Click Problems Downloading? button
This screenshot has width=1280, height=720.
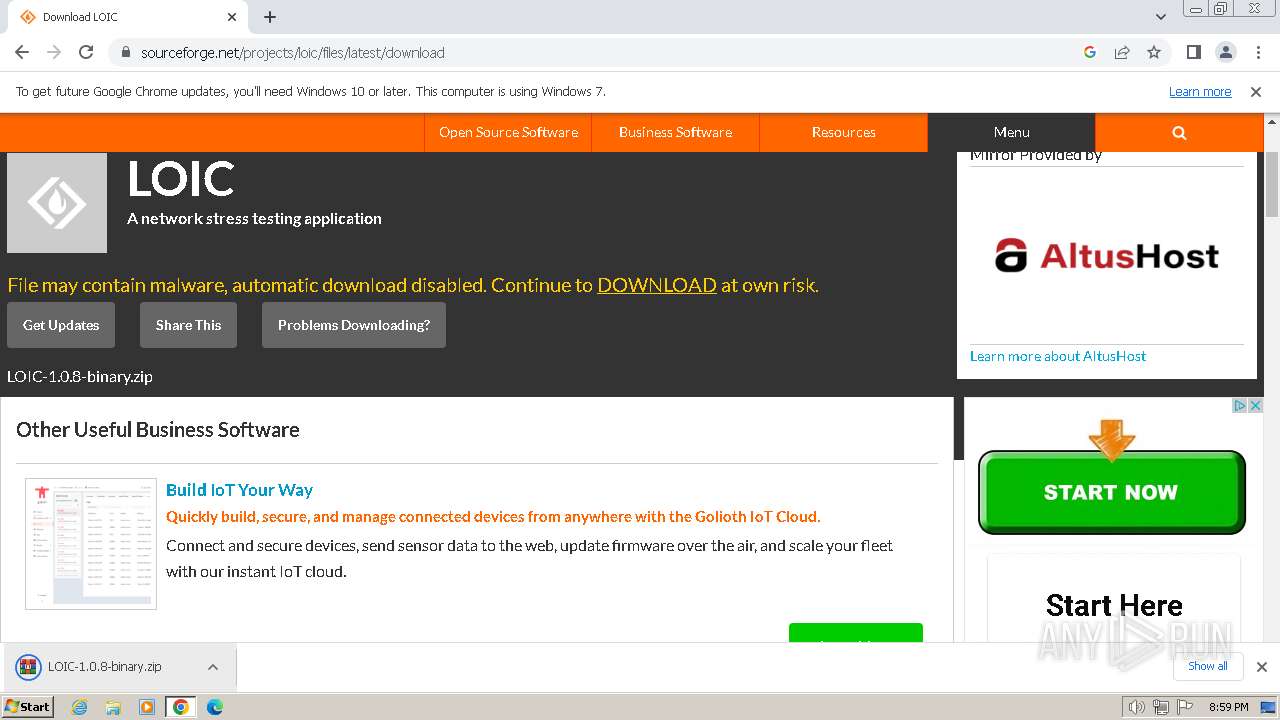354,325
